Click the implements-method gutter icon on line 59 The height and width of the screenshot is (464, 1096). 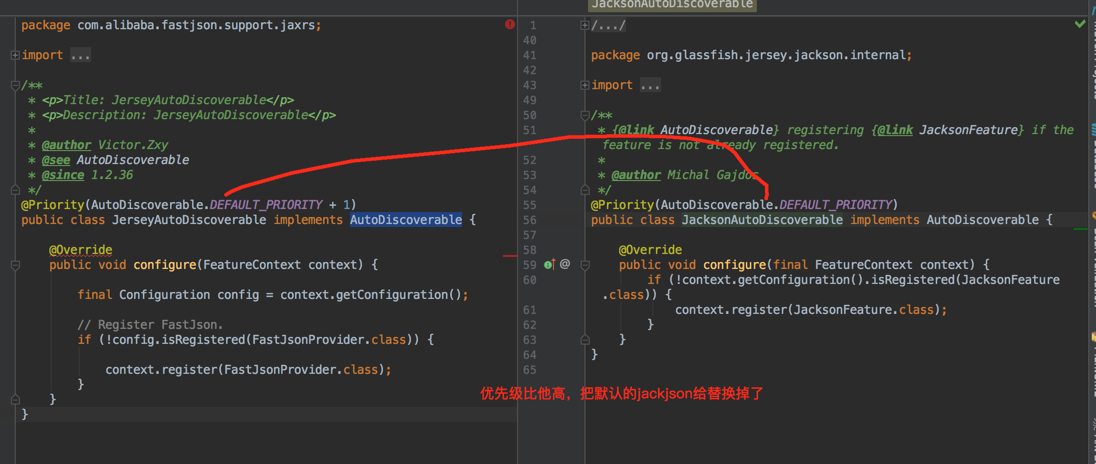tap(549, 265)
